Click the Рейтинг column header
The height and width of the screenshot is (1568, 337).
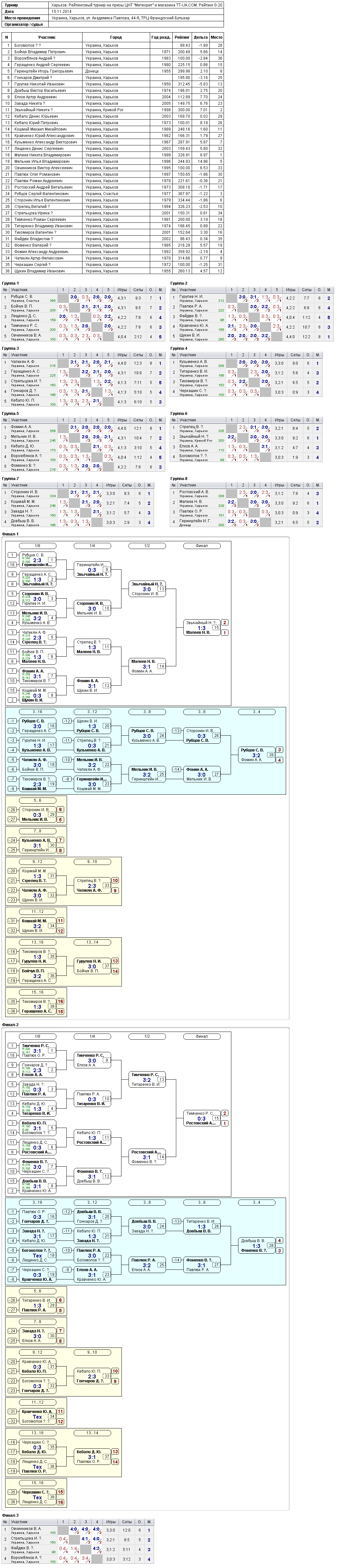click(182, 37)
